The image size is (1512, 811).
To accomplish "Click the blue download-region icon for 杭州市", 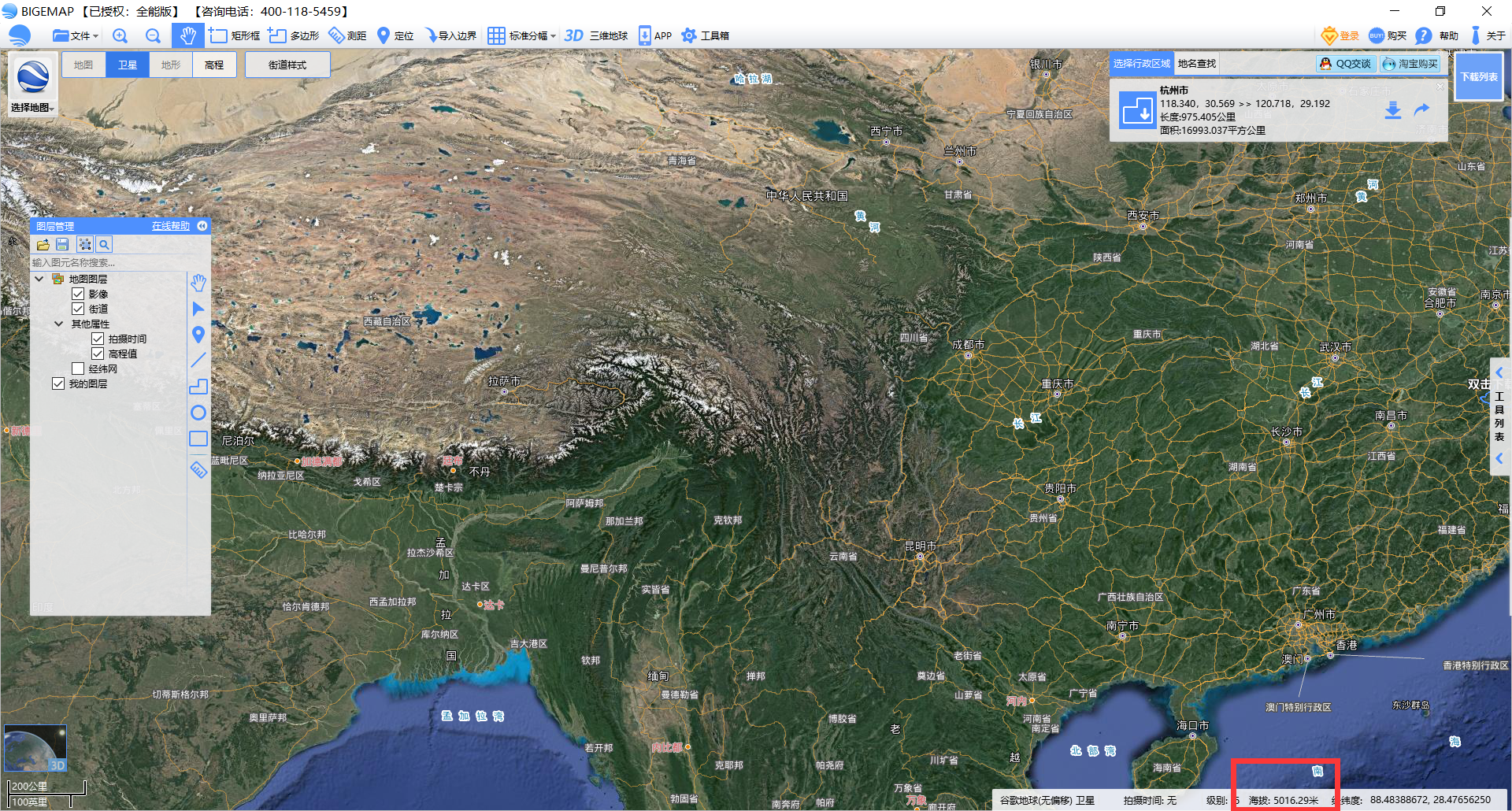I will pyautogui.click(x=1138, y=110).
